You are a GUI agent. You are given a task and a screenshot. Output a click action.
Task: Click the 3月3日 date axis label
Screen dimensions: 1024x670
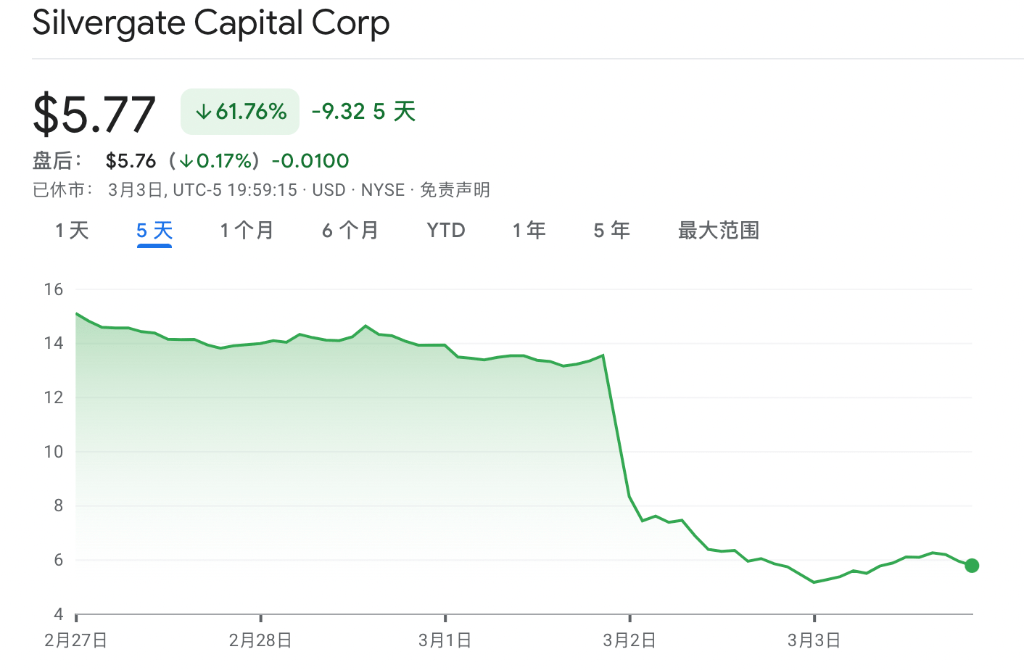click(x=814, y=639)
